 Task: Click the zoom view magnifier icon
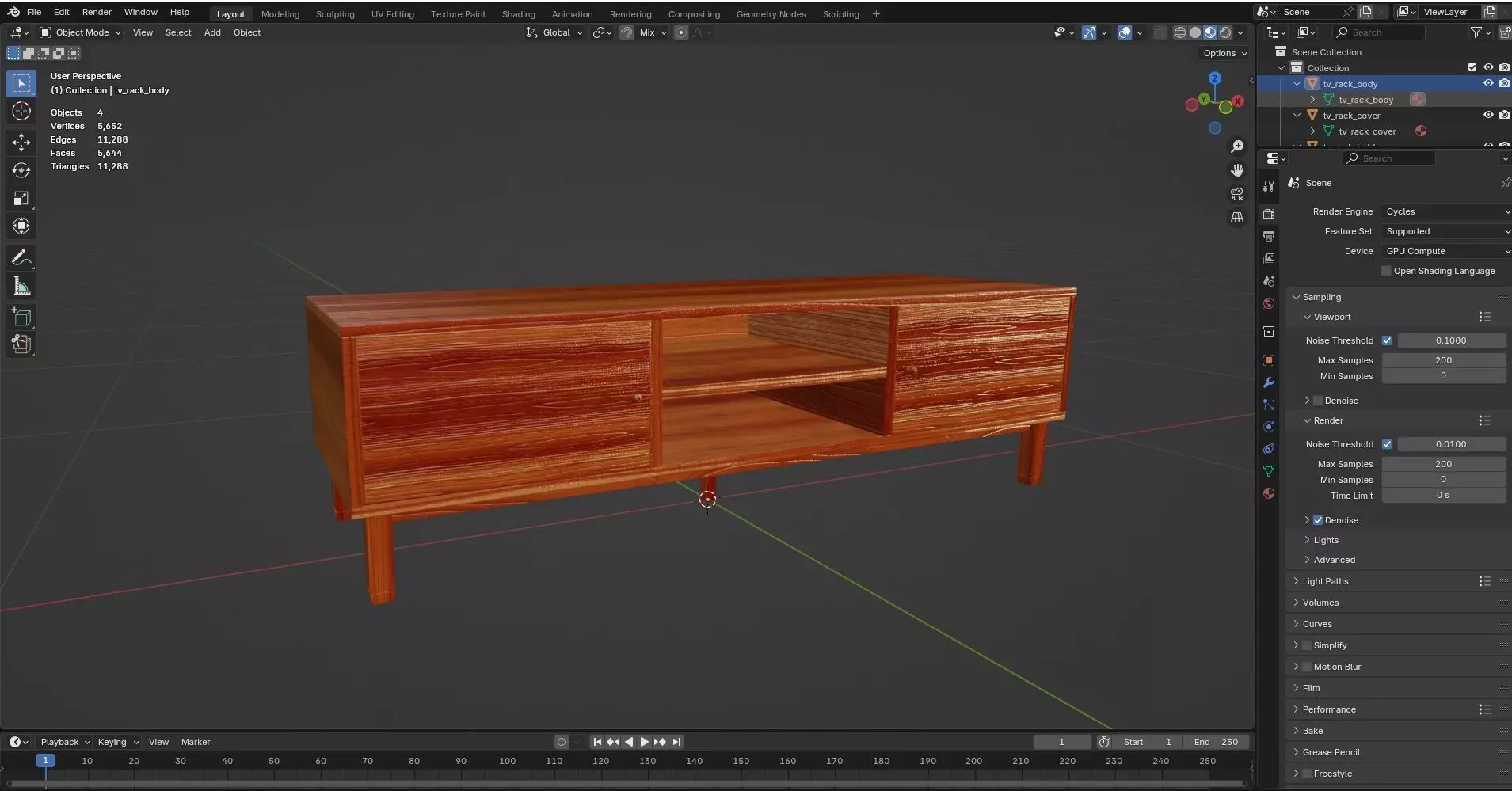pyautogui.click(x=1237, y=146)
